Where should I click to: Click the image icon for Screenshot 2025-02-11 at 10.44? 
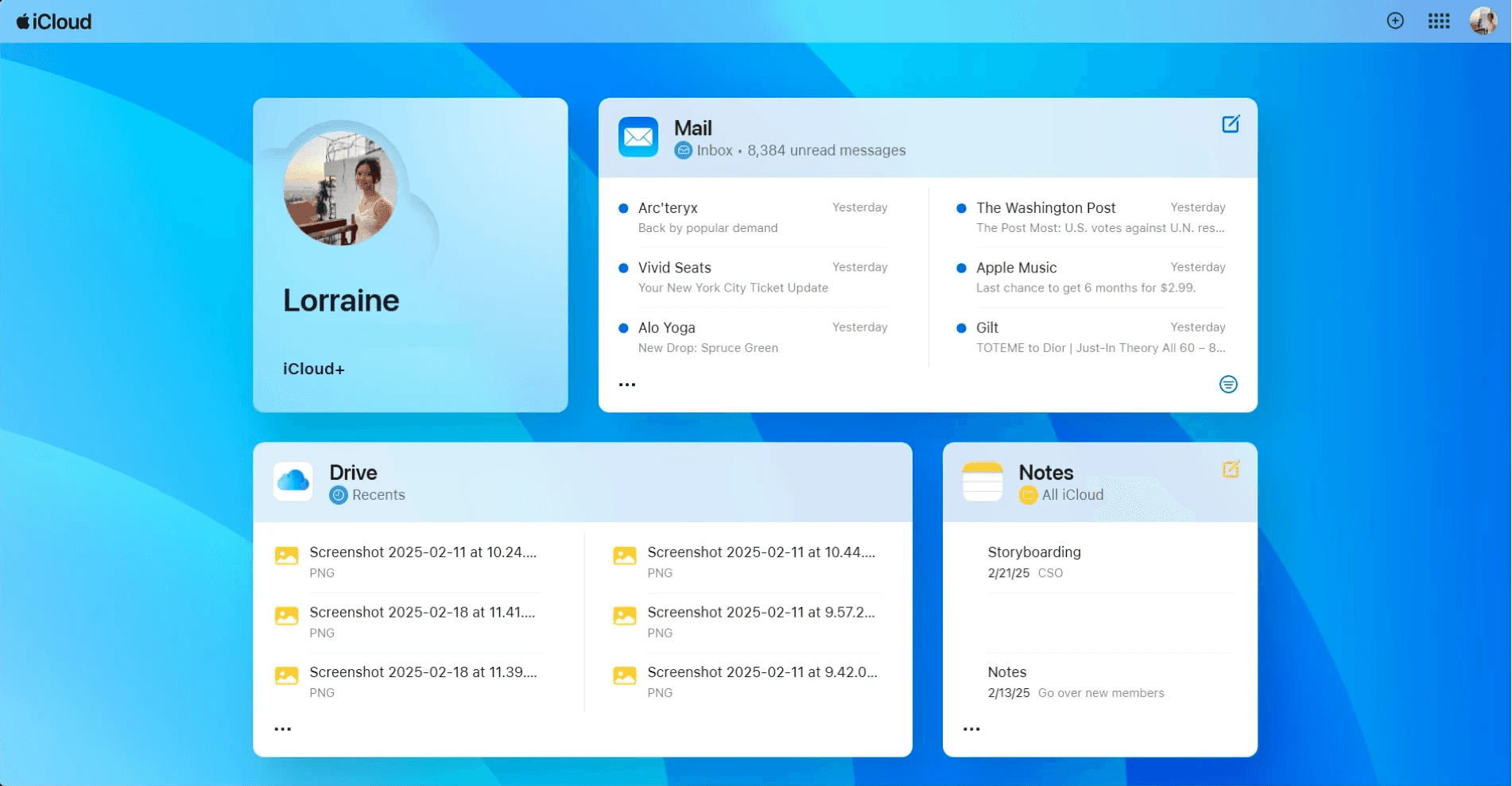point(625,556)
